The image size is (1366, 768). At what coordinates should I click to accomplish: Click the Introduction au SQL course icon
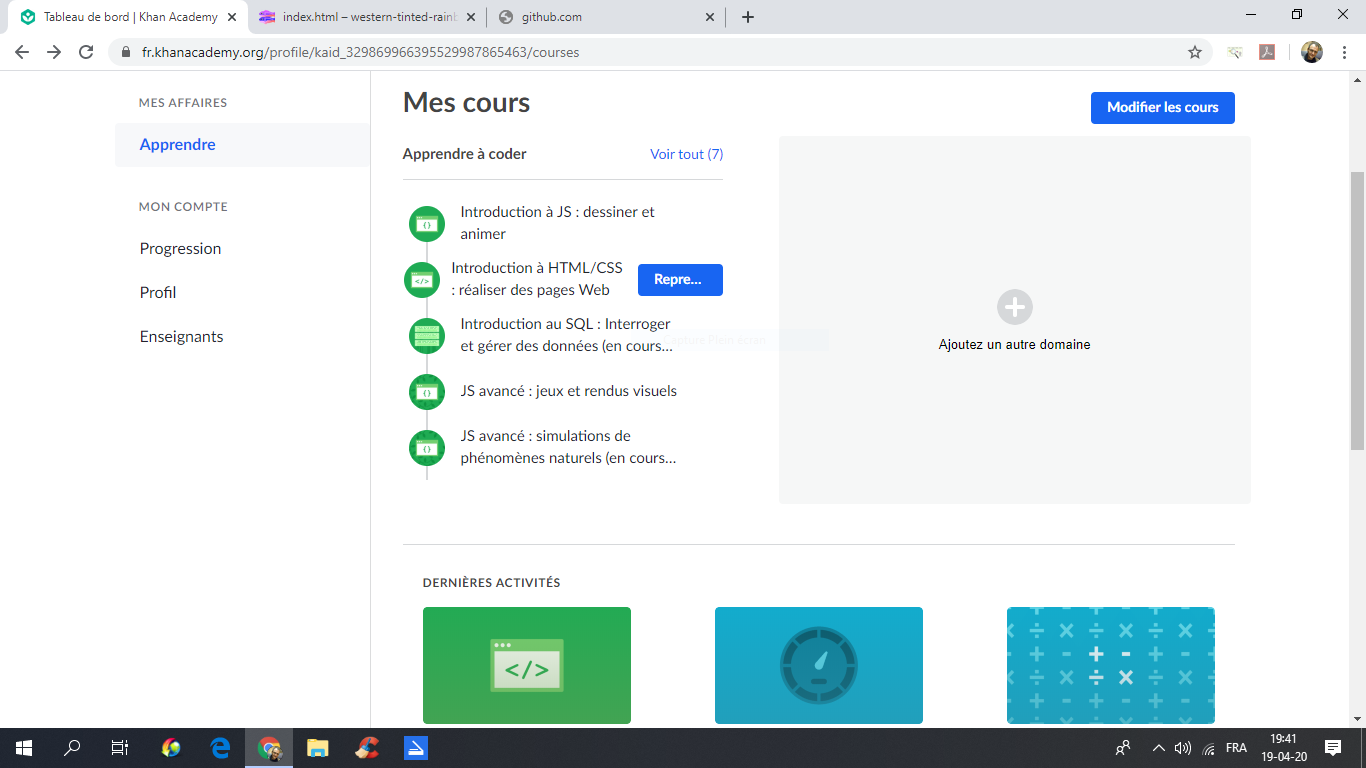coord(427,335)
